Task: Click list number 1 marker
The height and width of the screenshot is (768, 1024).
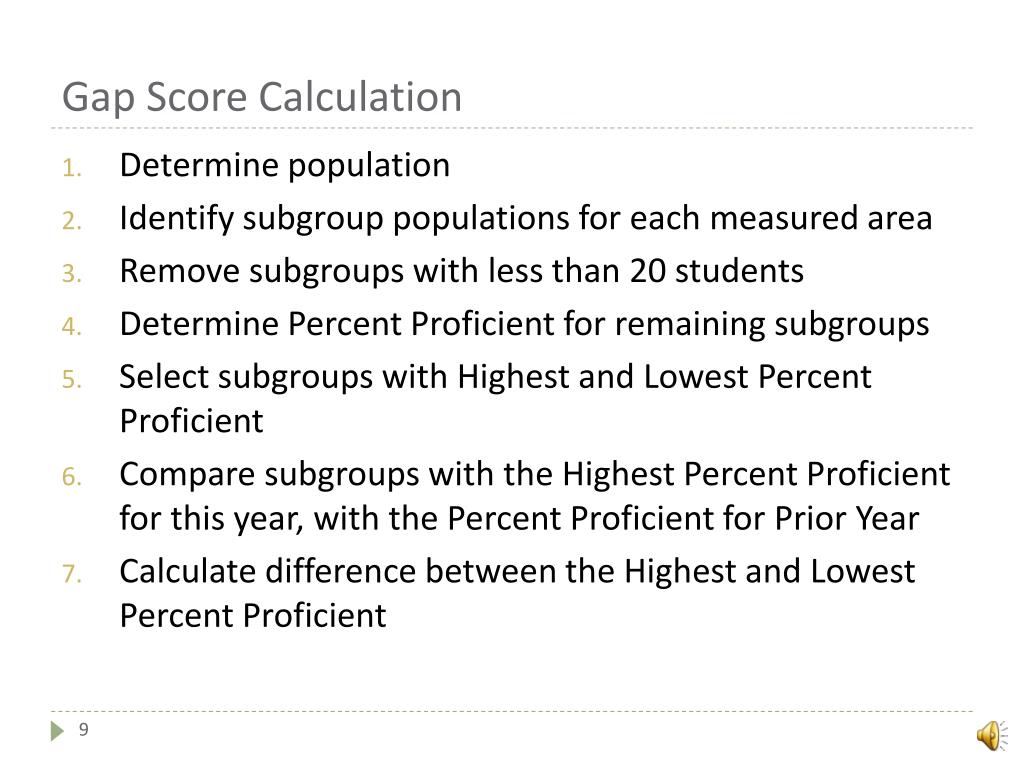Action: tap(72, 168)
